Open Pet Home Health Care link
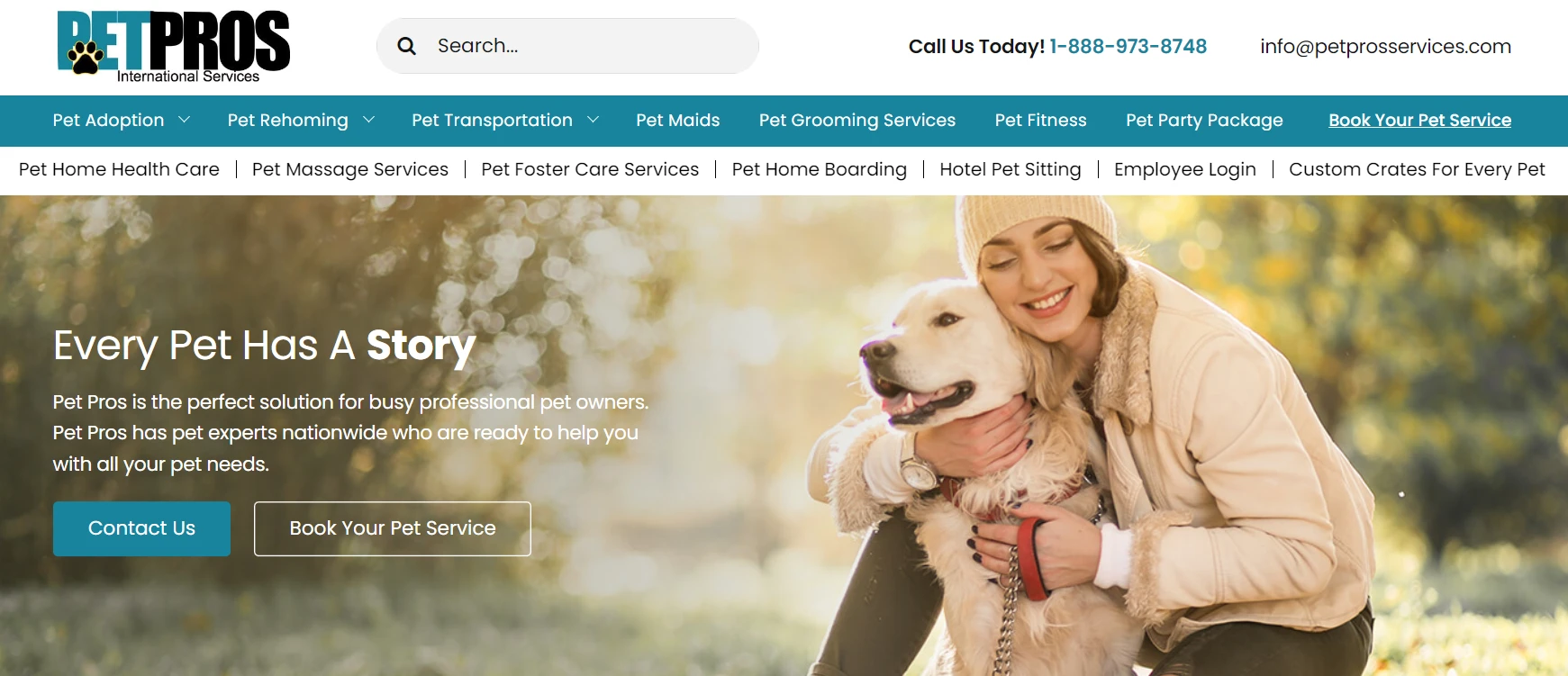Viewport: 1568px width, 676px height. (119, 169)
